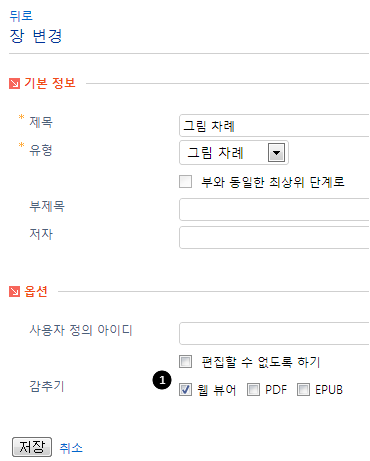Screen dimensions: 370x461
Task: Click the 옵션 section heading
Action: pyautogui.click(x=36, y=291)
